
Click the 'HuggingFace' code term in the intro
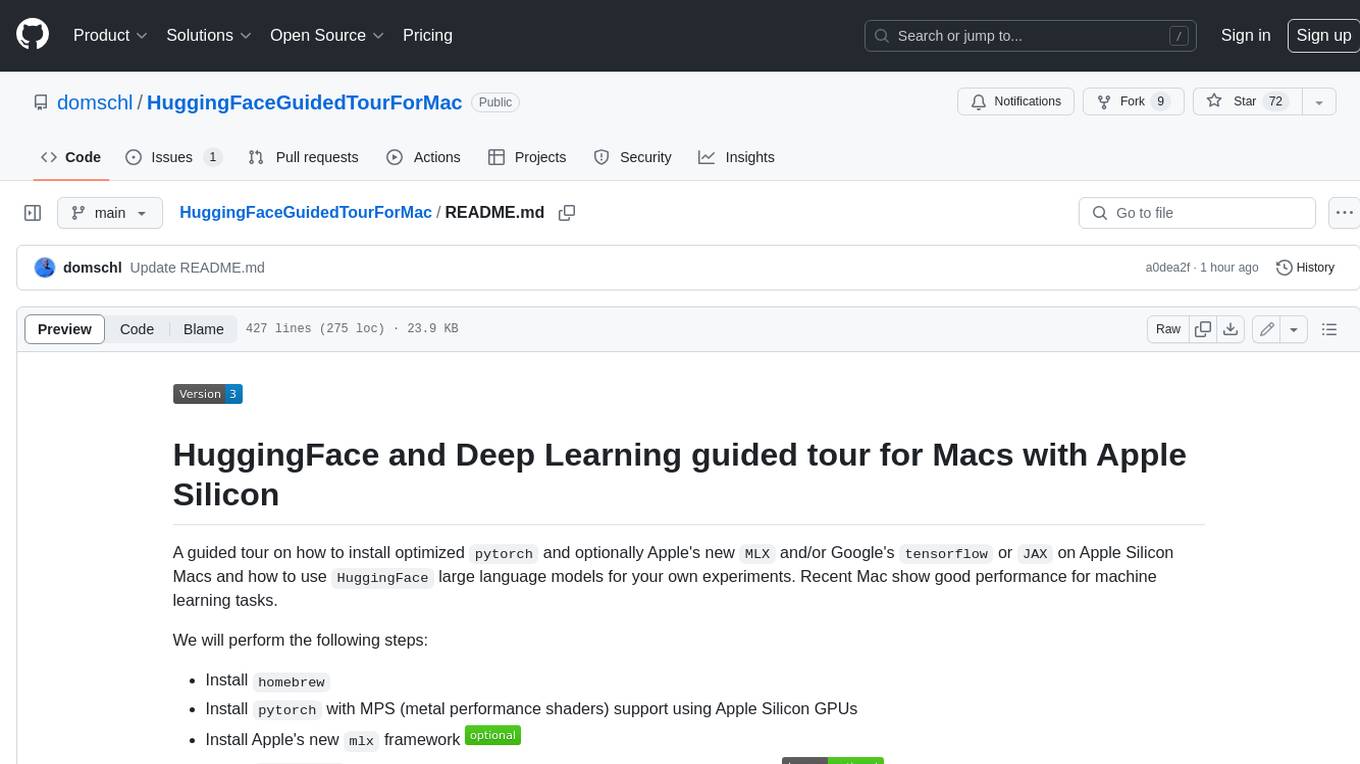coord(383,577)
